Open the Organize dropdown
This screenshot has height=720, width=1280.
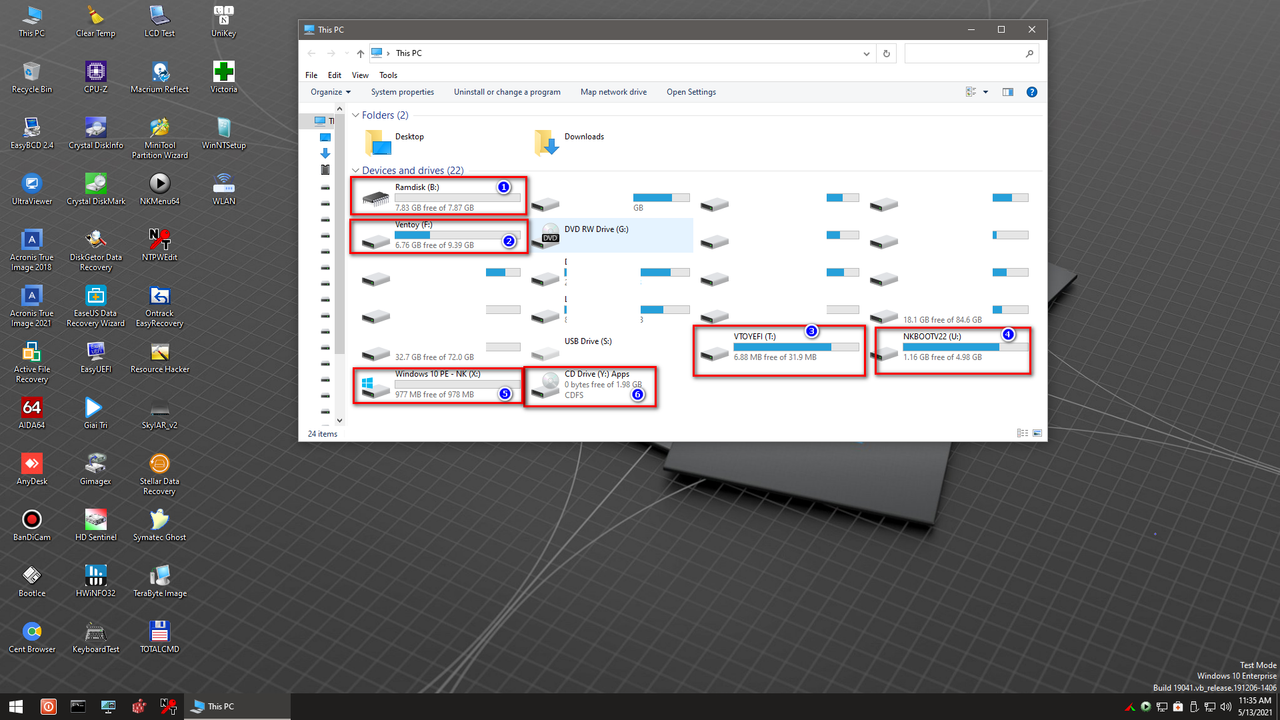331,92
